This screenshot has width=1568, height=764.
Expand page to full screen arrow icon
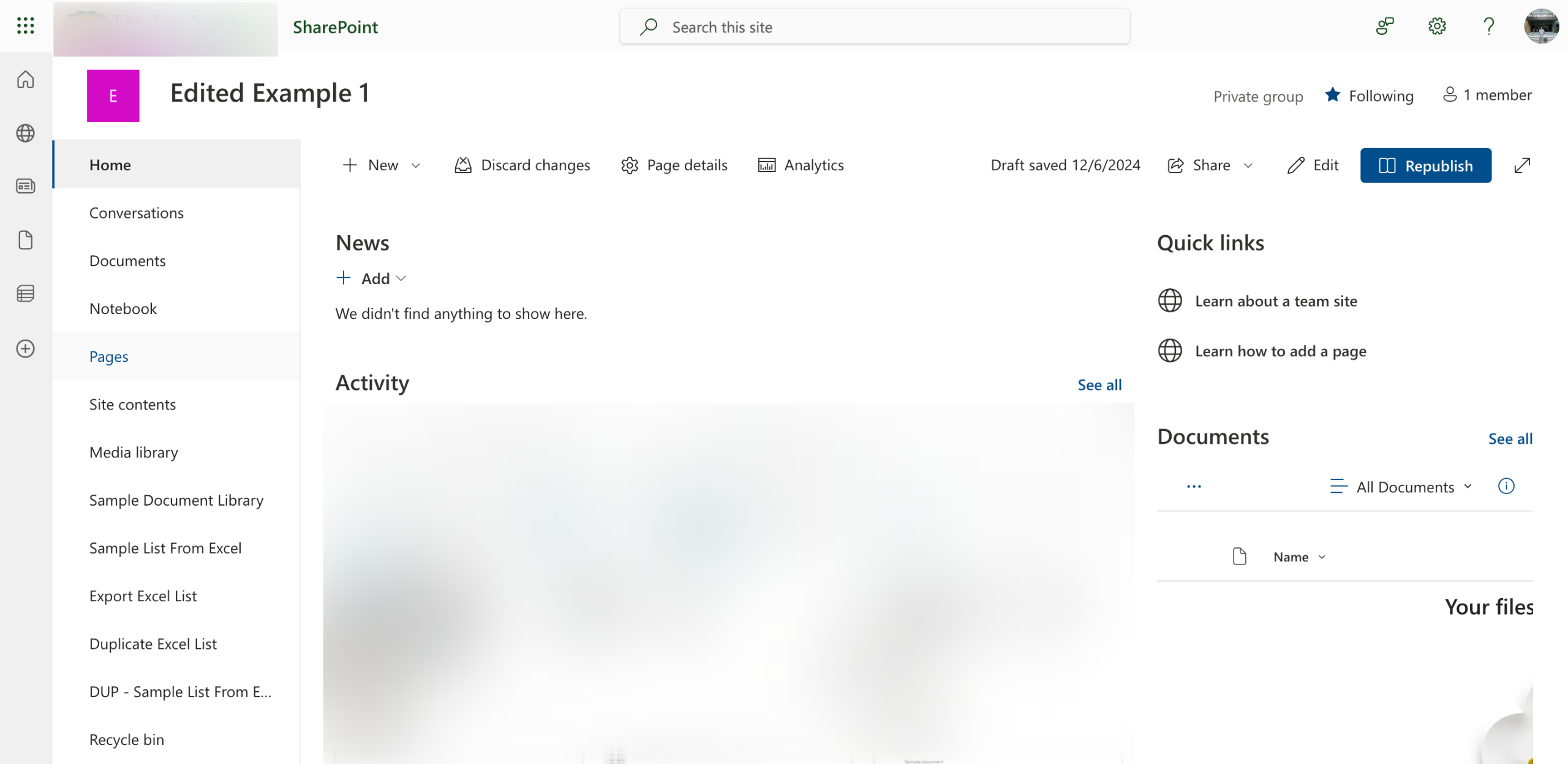coord(1522,165)
